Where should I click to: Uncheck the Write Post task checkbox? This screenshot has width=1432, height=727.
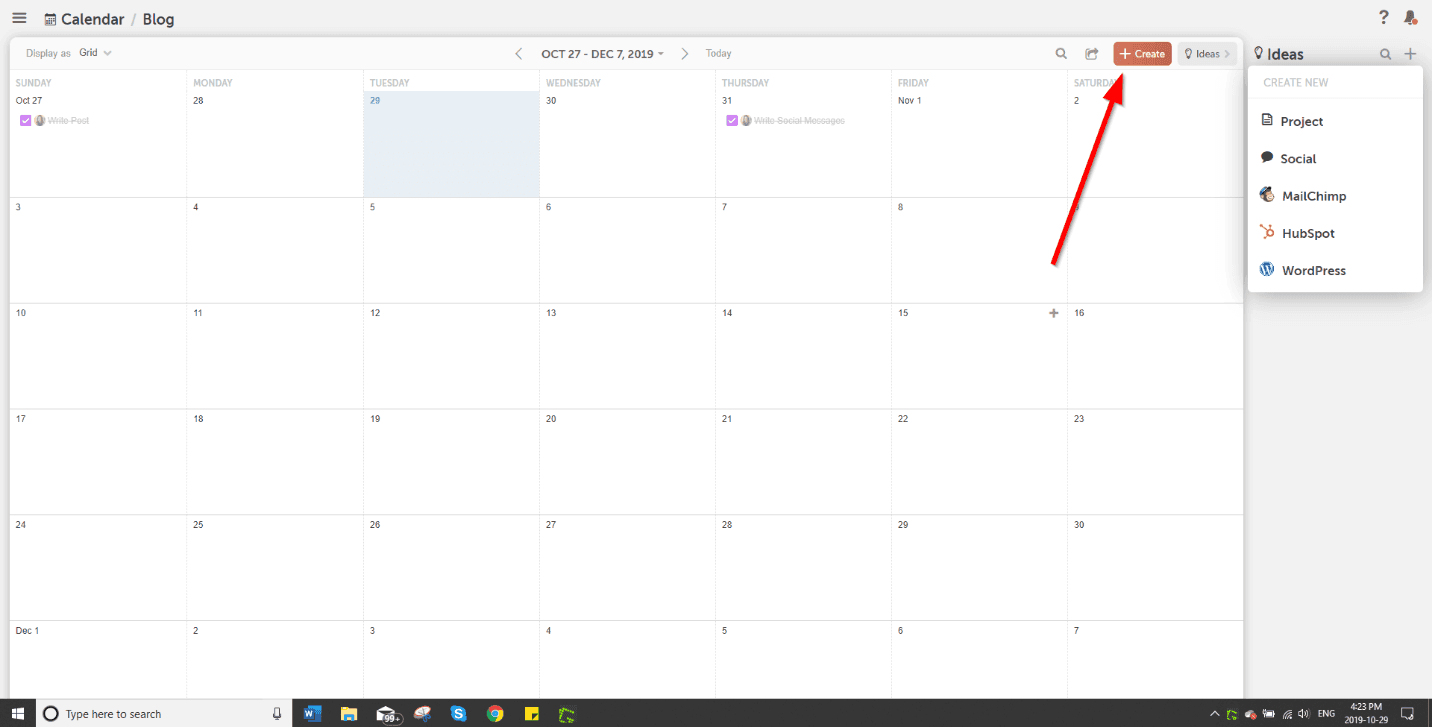[x=26, y=121]
